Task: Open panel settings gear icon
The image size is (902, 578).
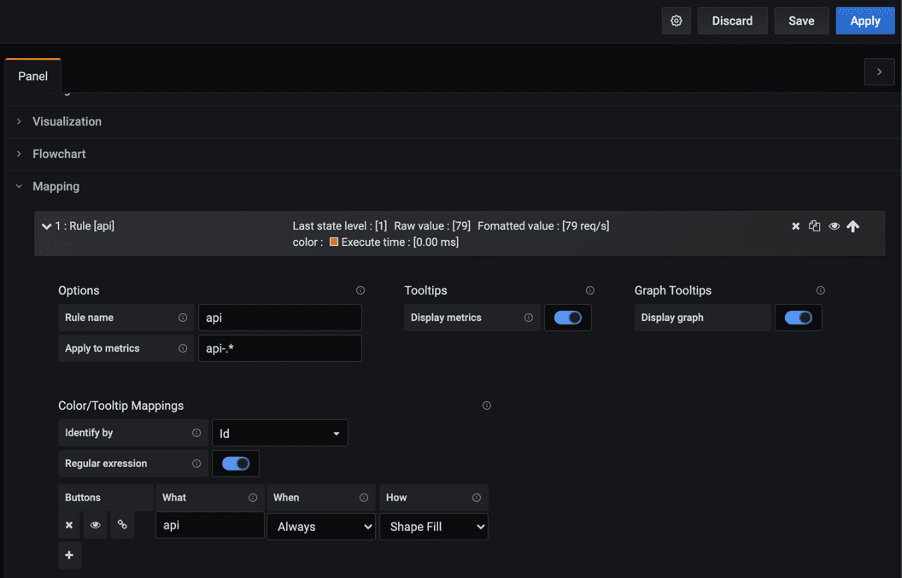Action: click(677, 21)
